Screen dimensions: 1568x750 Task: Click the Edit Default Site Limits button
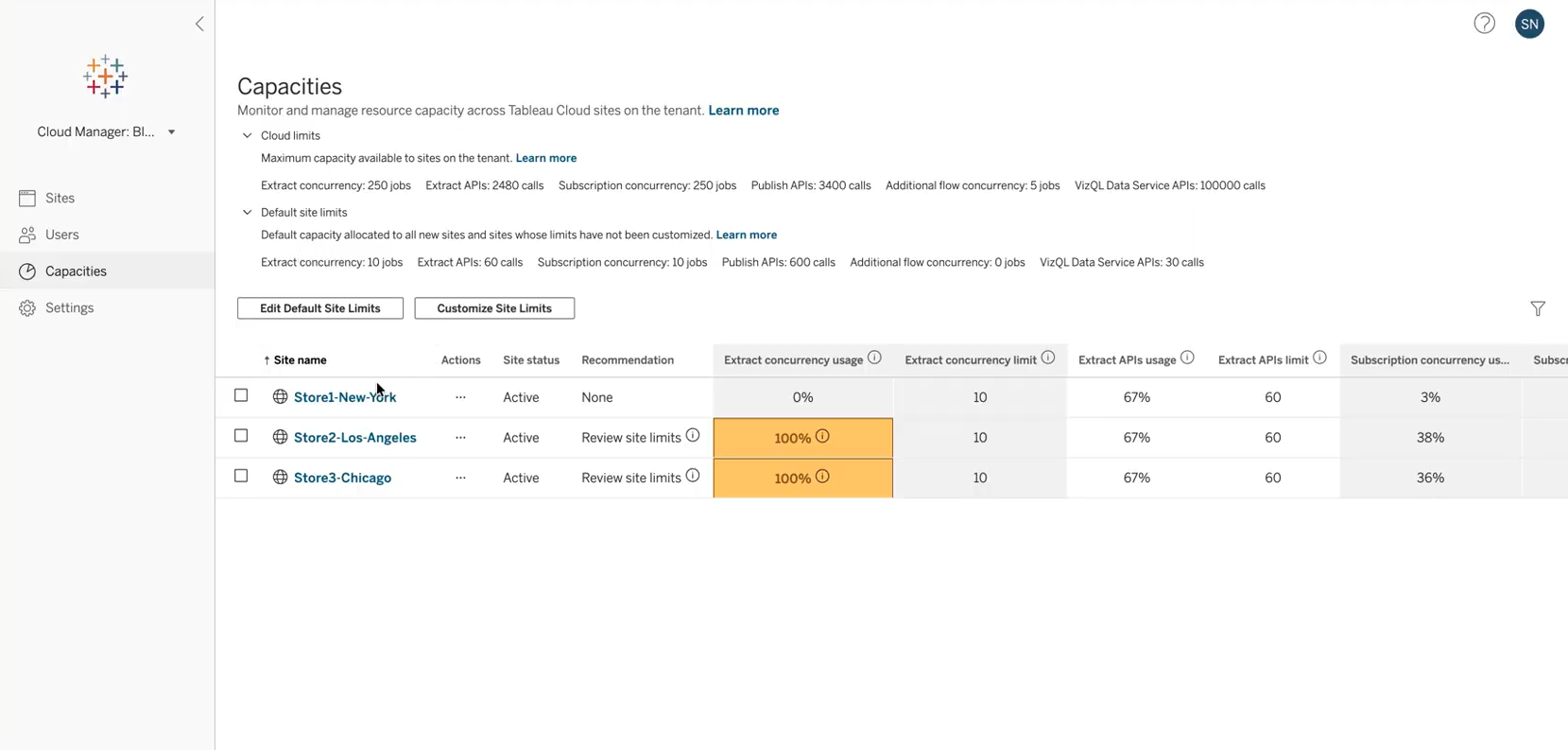click(x=320, y=308)
